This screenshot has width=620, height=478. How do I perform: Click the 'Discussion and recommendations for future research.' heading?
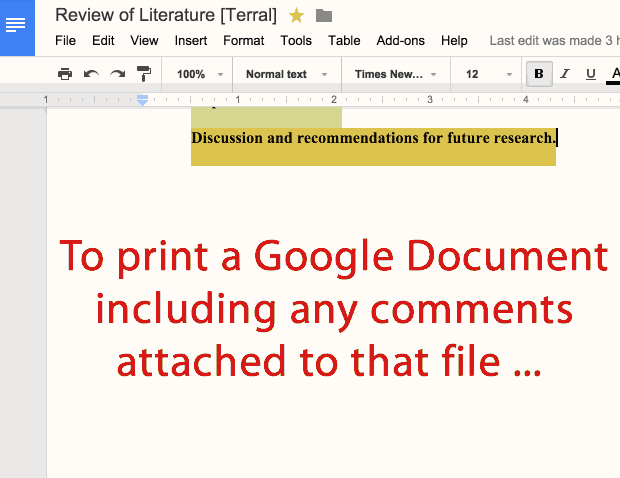tap(373, 138)
